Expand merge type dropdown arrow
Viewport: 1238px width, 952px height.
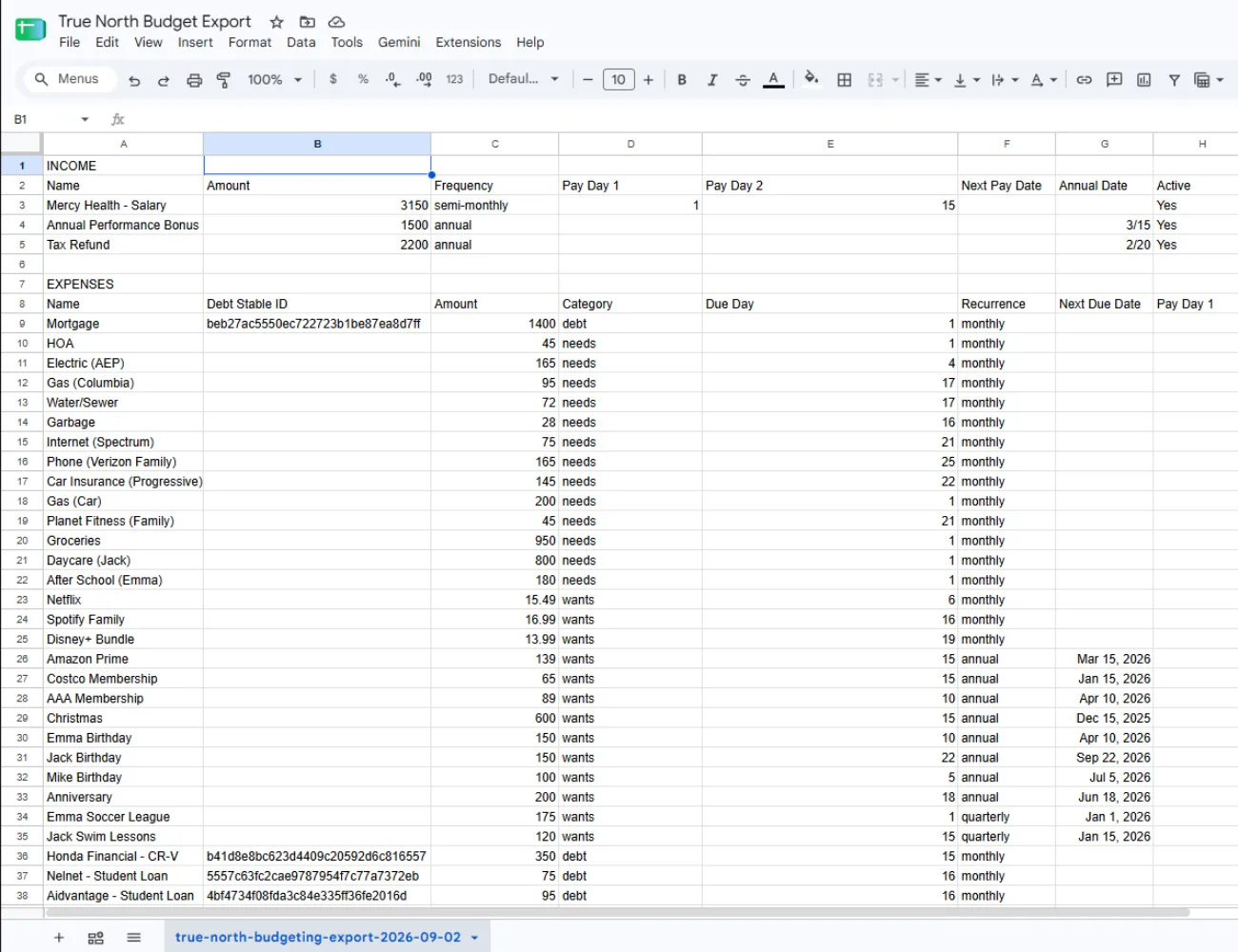pyautogui.click(x=895, y=80)
